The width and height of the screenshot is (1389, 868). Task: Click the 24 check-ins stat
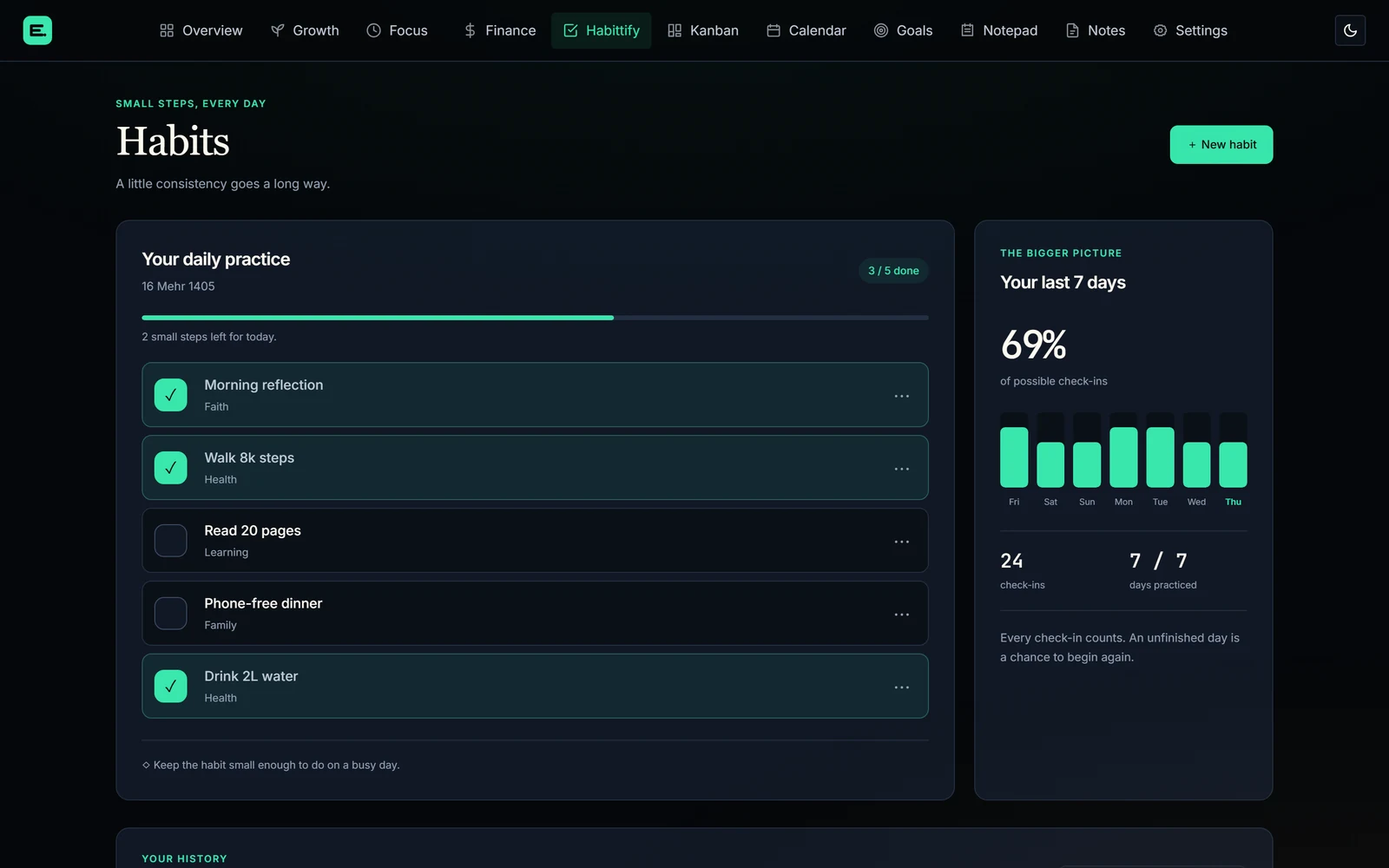(1023, 570)
